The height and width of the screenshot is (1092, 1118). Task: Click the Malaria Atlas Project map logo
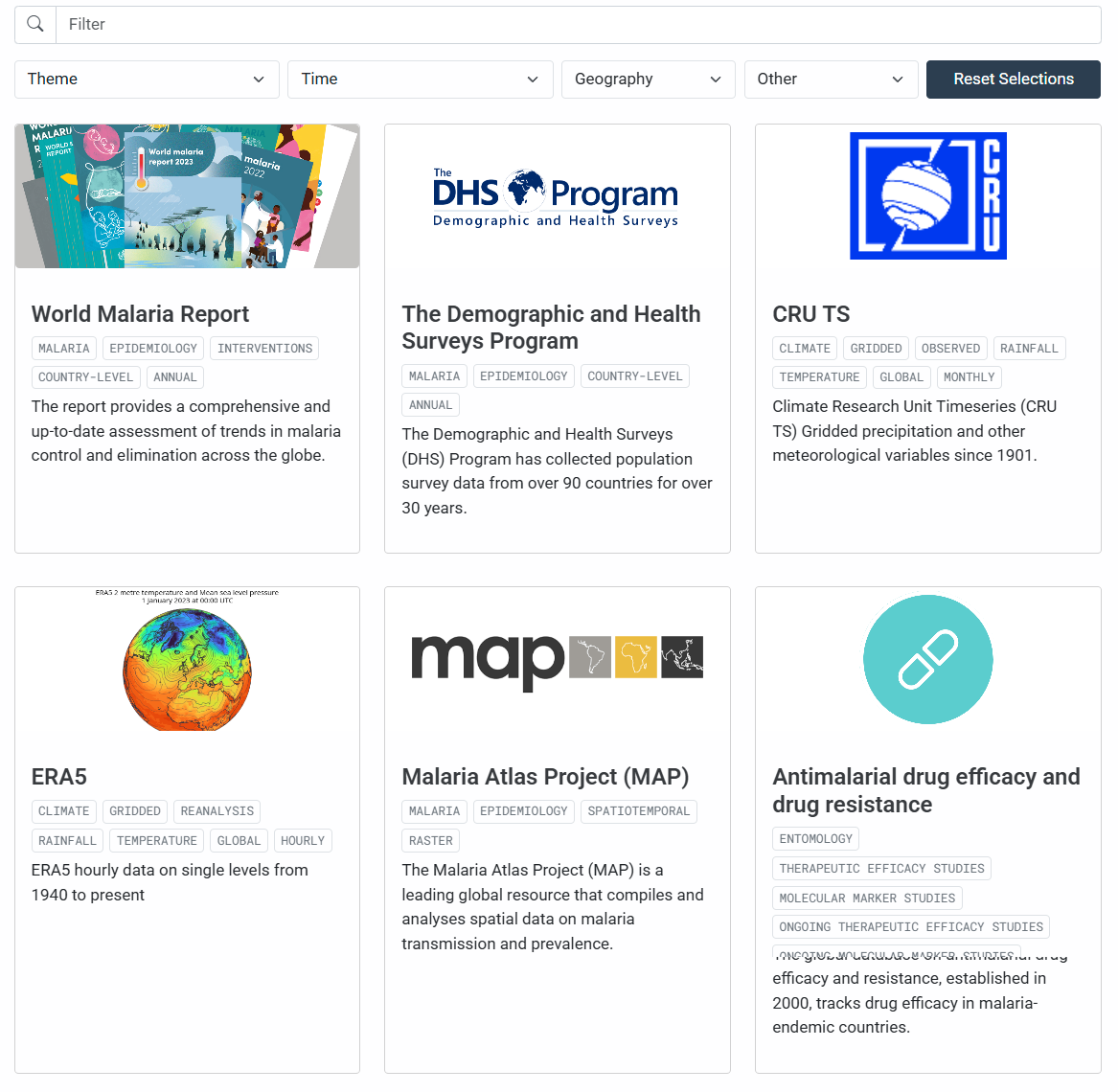click(557, 662)
